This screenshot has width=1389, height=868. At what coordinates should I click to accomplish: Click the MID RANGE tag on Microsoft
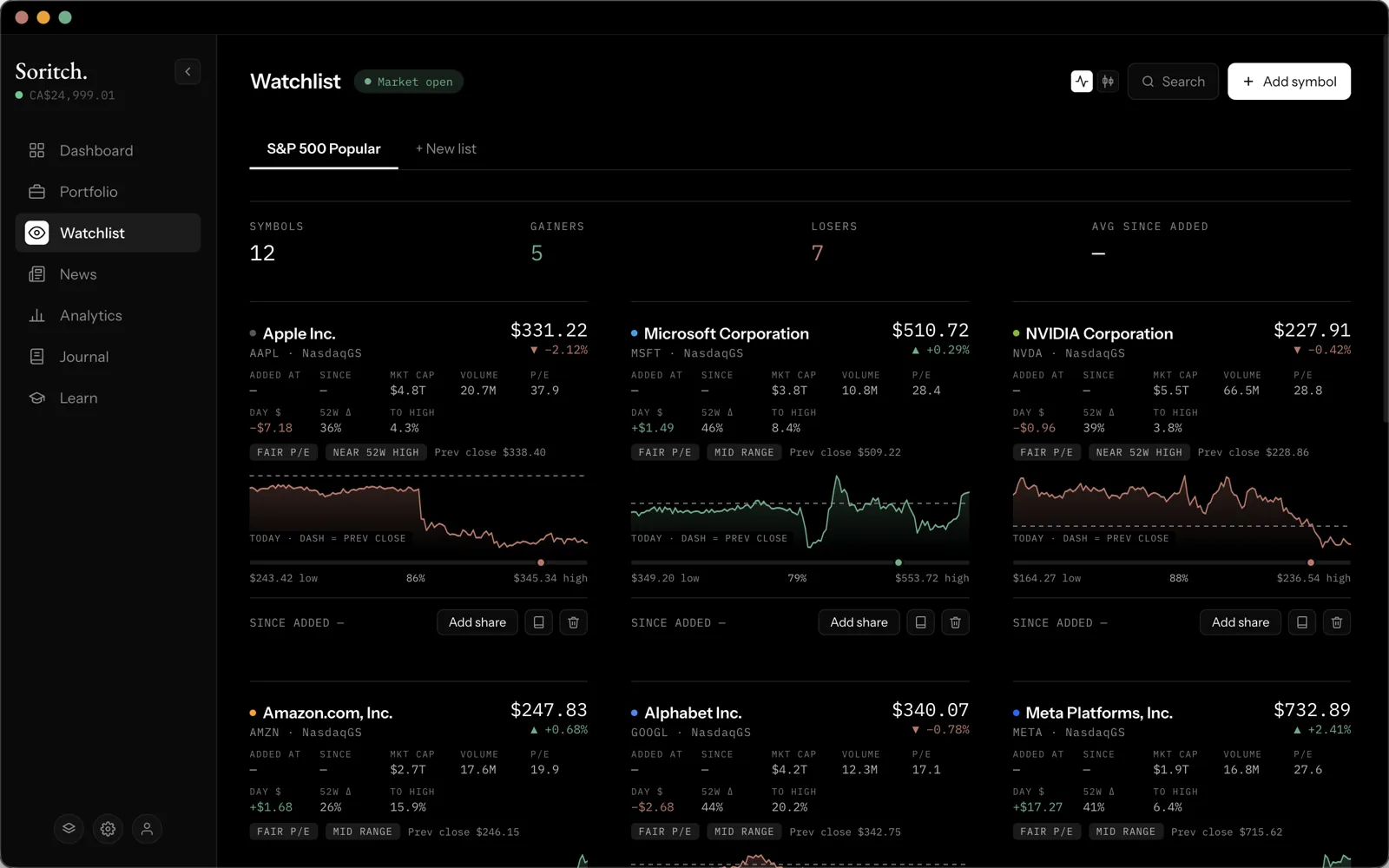pyautogui.click(x=744, y=452)
